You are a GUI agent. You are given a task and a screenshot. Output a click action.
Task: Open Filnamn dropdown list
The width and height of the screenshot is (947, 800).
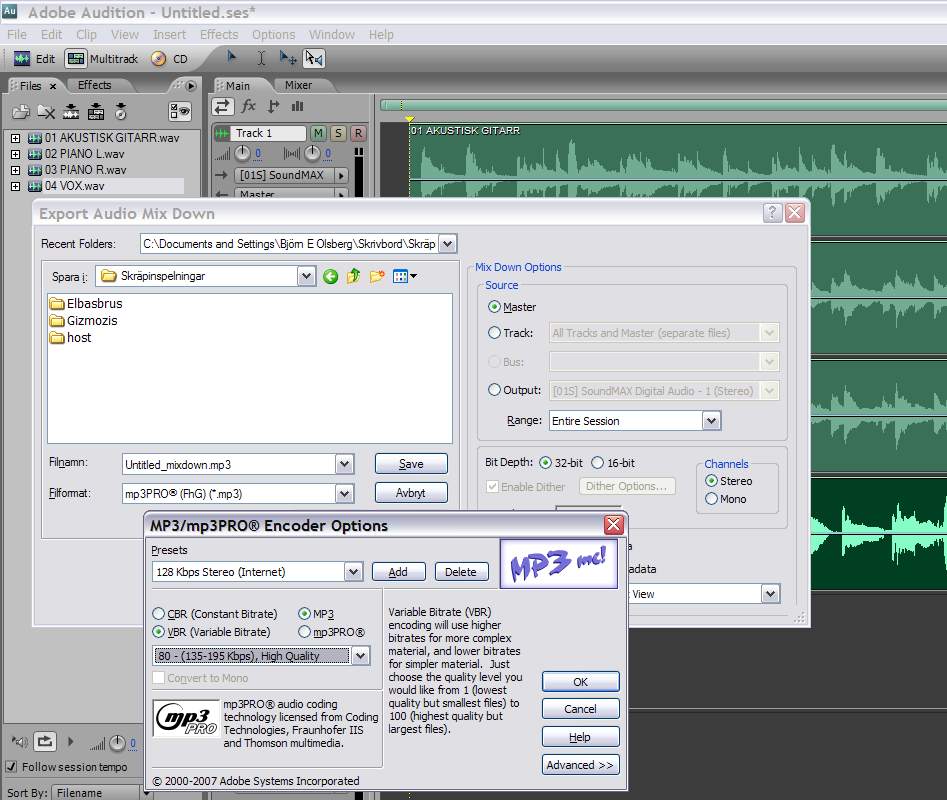click(344, 464)
